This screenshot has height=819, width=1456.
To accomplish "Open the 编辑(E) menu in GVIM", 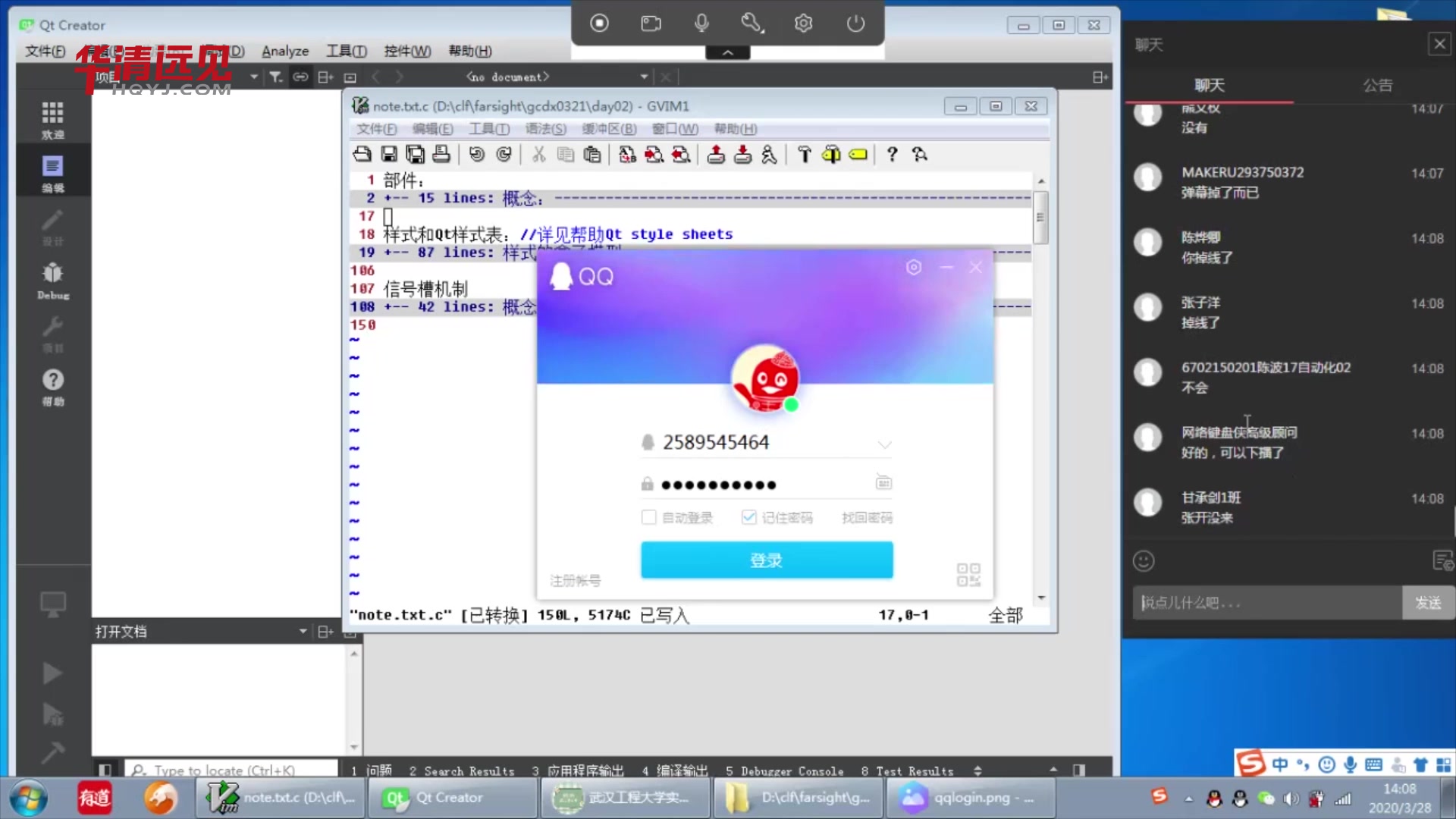I will (x=432, y=129).
